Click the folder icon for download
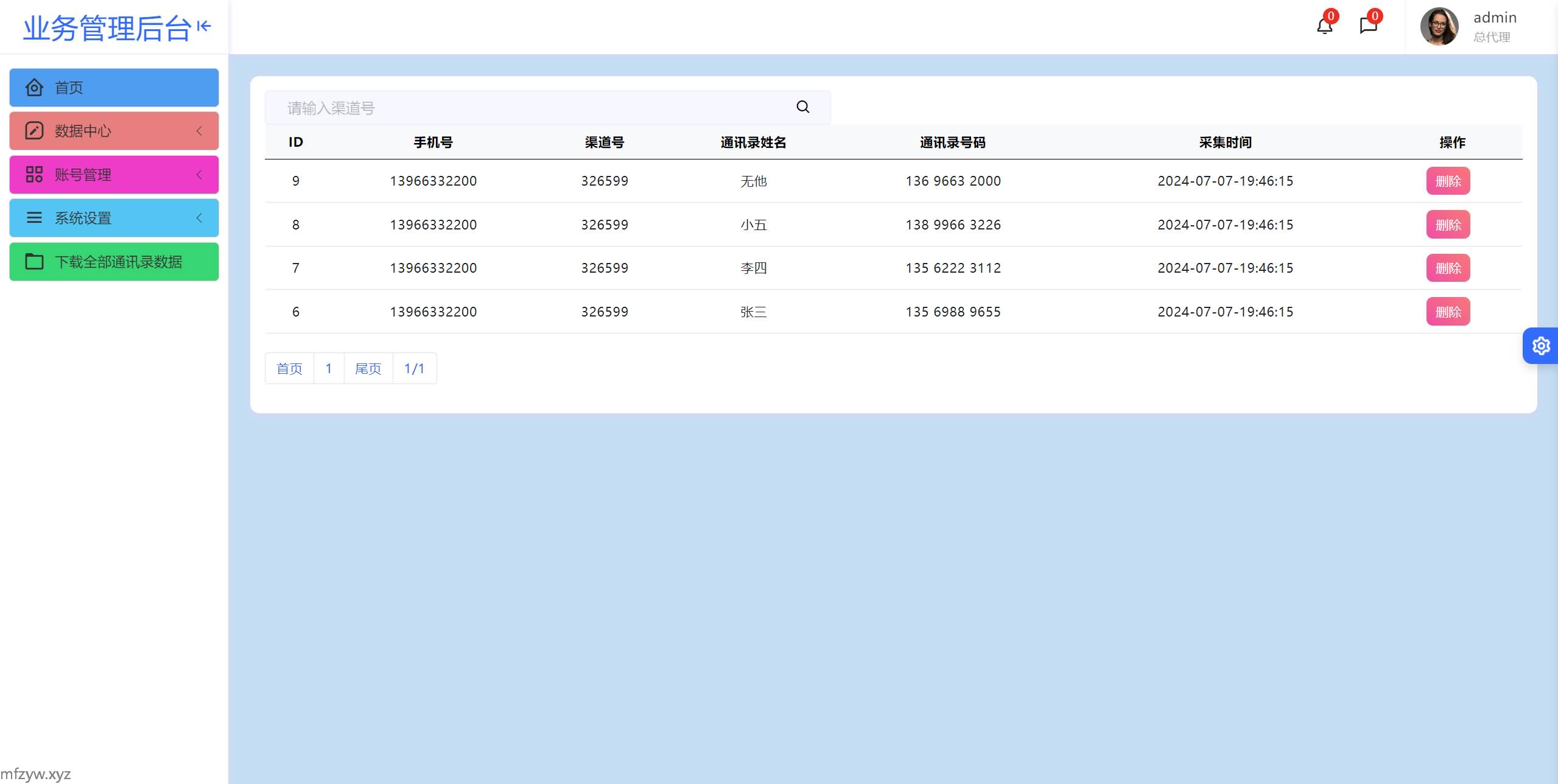1558x784 pixels. tap(34, 262)
